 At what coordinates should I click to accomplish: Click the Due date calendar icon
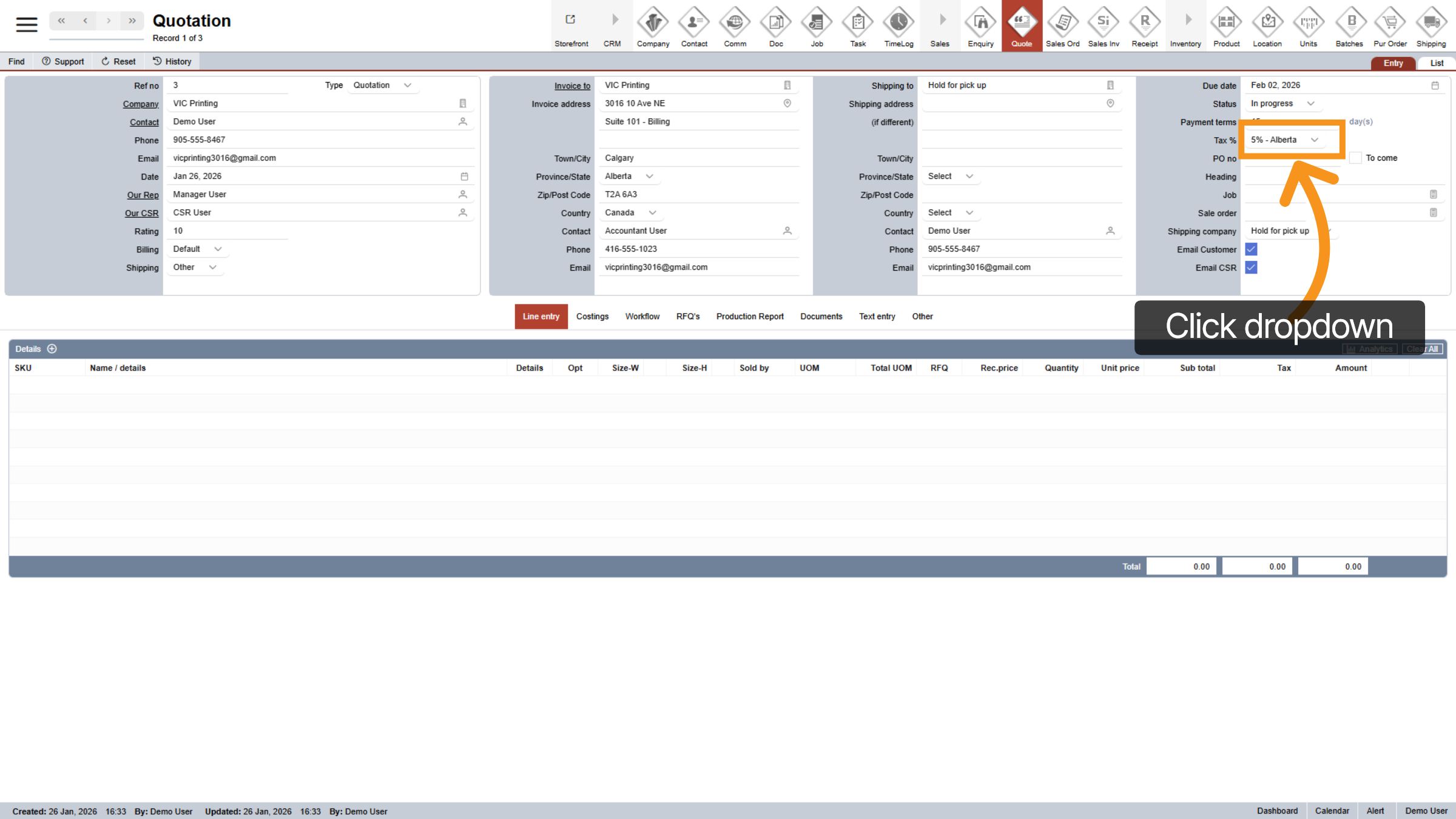(1435, 86)
